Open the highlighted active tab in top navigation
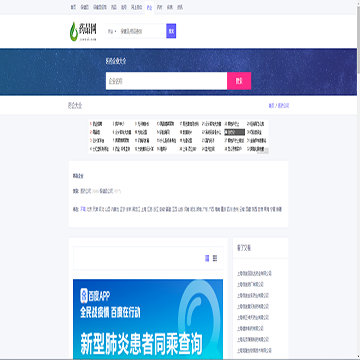The image size is (360, 360). coord(149,7)
